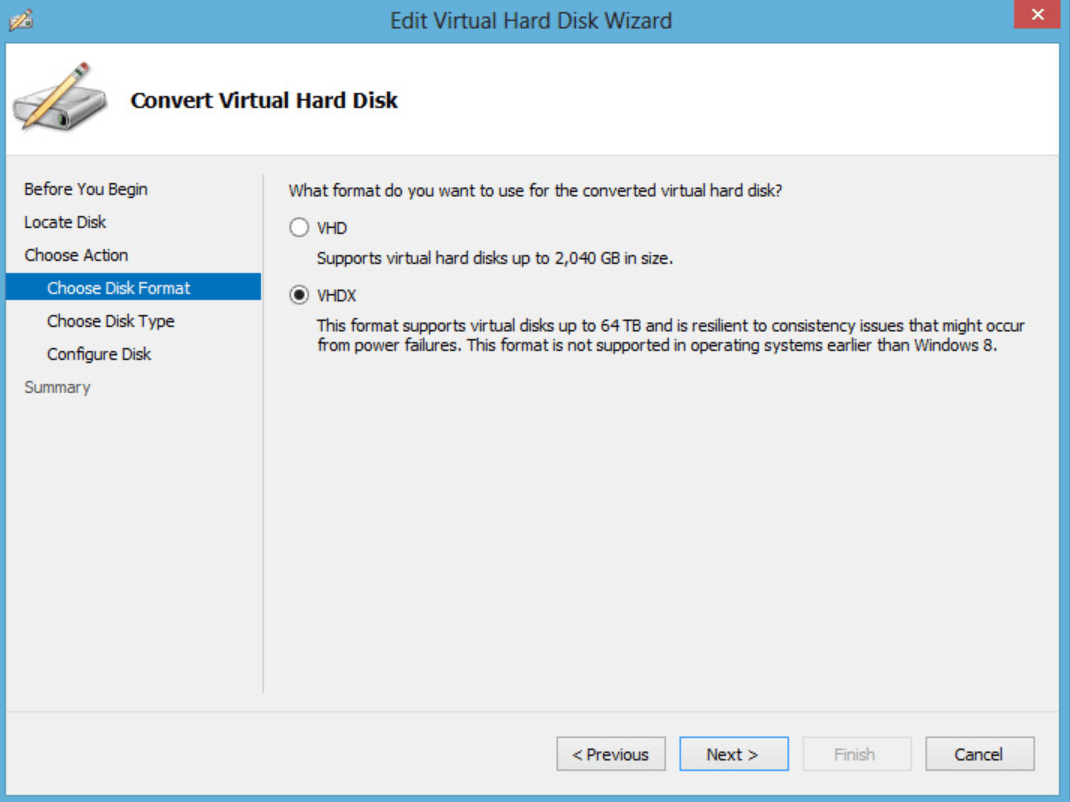Click the wizard icon in title bar

(21, 19)
